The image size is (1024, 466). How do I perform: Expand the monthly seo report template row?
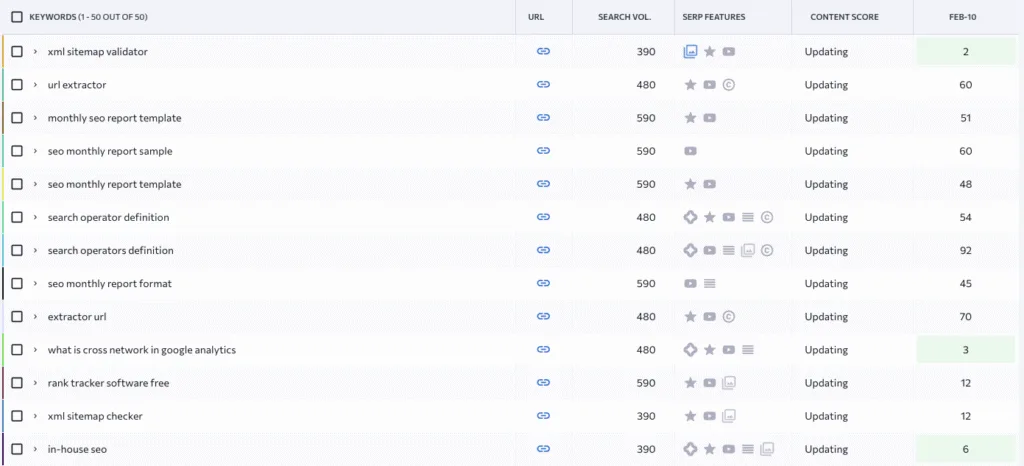pyautogui.click(x=35, y=118)
